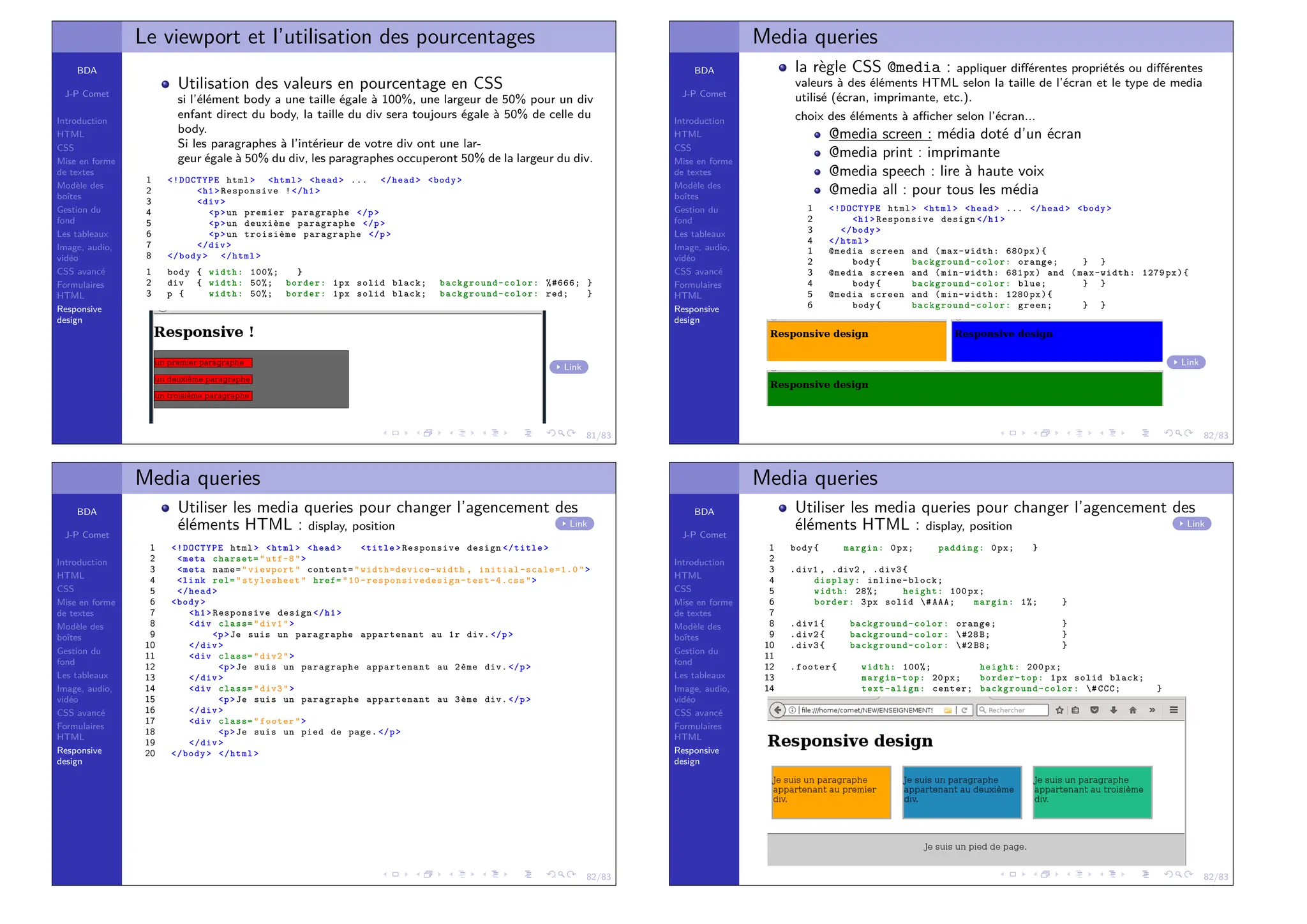
Task: Click the bookmark star icon in browser toolbar
Action: [x=1059, y=710]
